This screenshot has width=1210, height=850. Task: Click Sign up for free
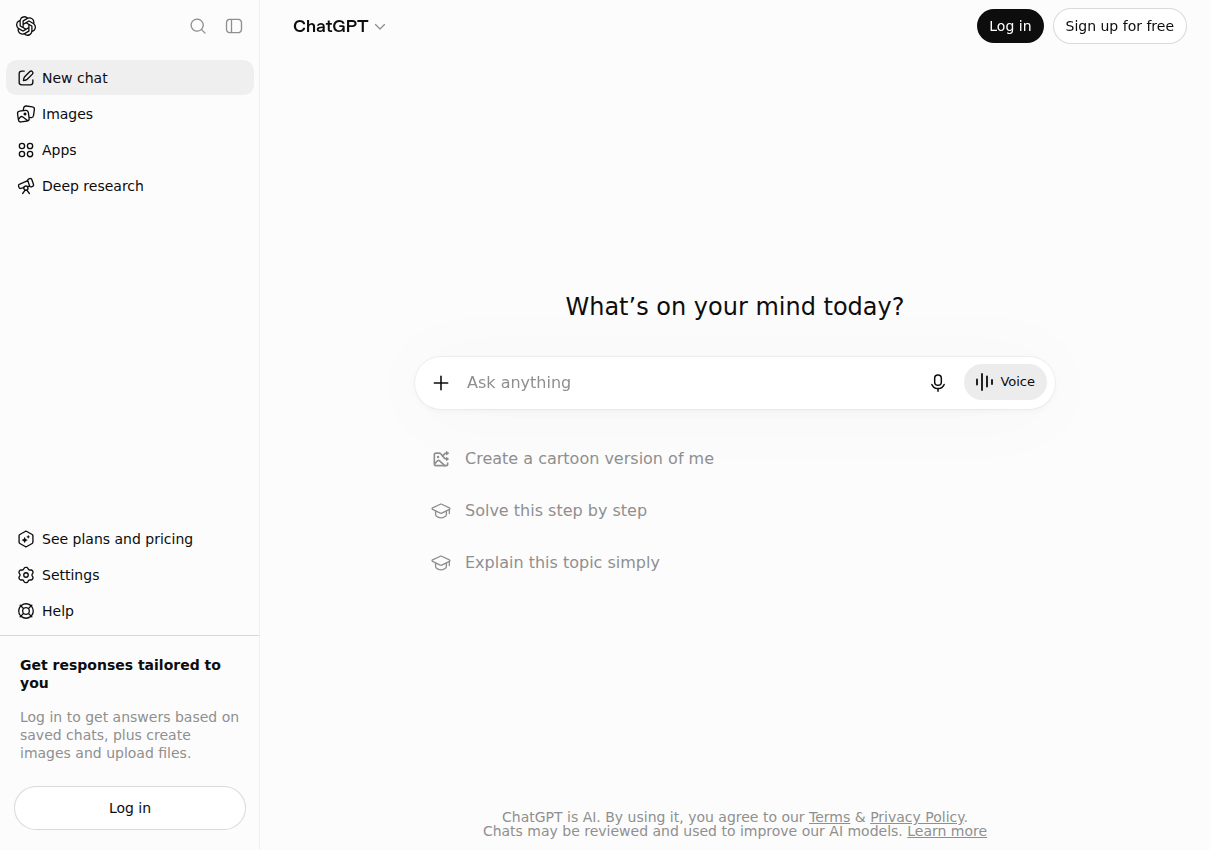pos(1120,26)
